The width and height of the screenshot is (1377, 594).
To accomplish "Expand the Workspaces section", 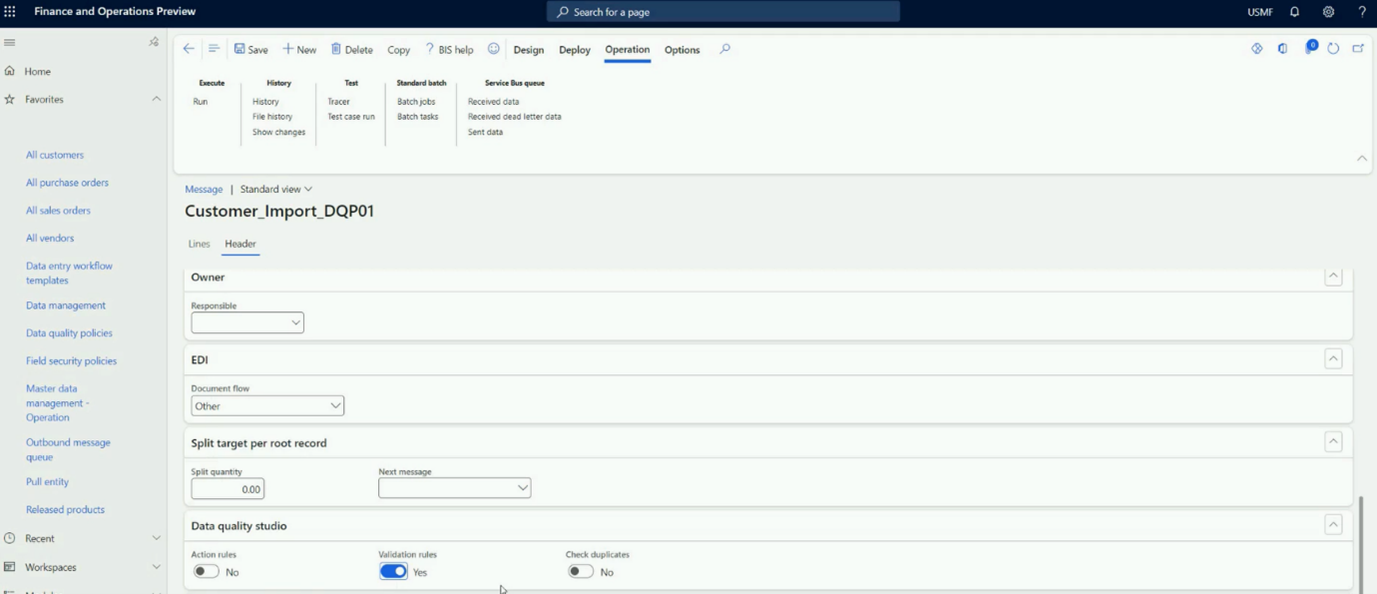I will (156, 567).
